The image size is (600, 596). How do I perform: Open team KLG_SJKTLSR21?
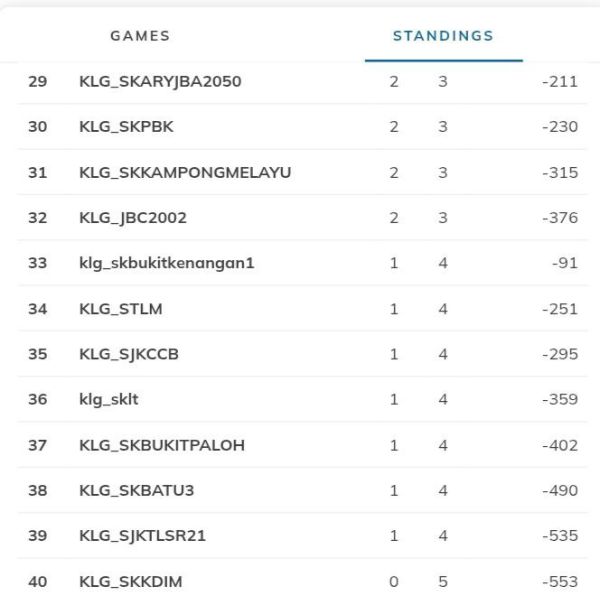pyautogui.click(x=142, y=536)
